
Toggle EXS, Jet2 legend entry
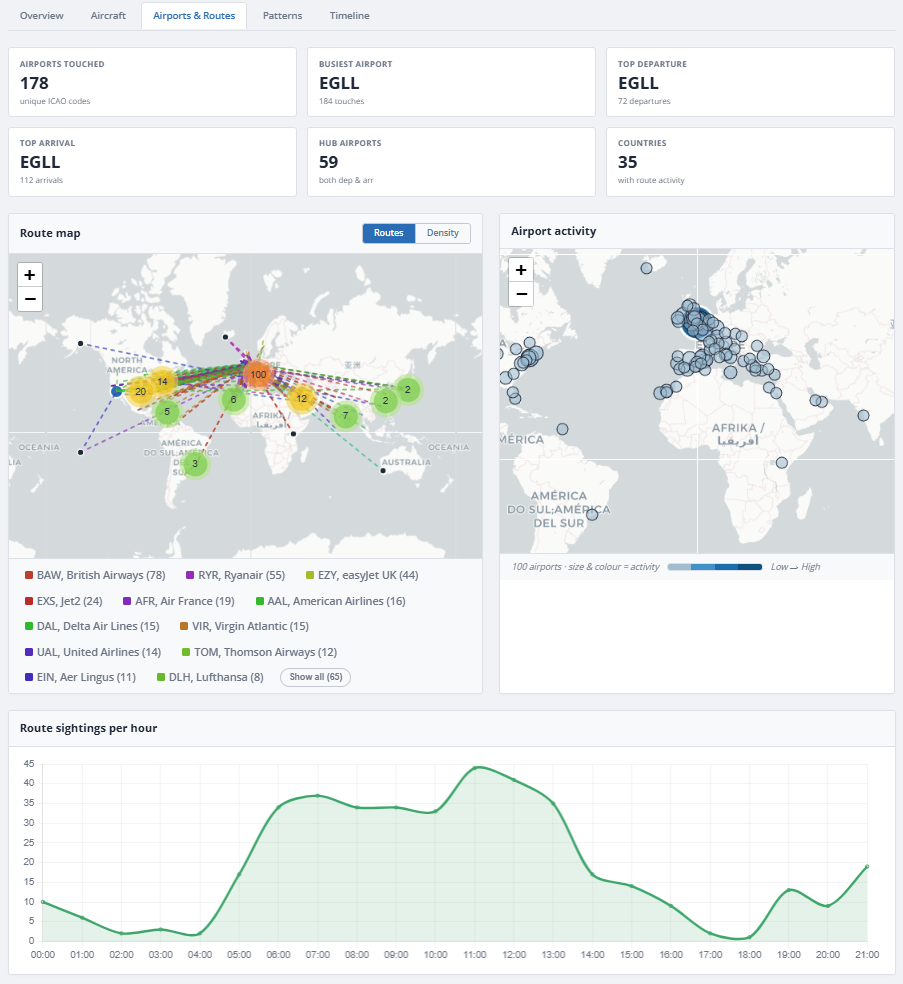click(x=63, y=601)
